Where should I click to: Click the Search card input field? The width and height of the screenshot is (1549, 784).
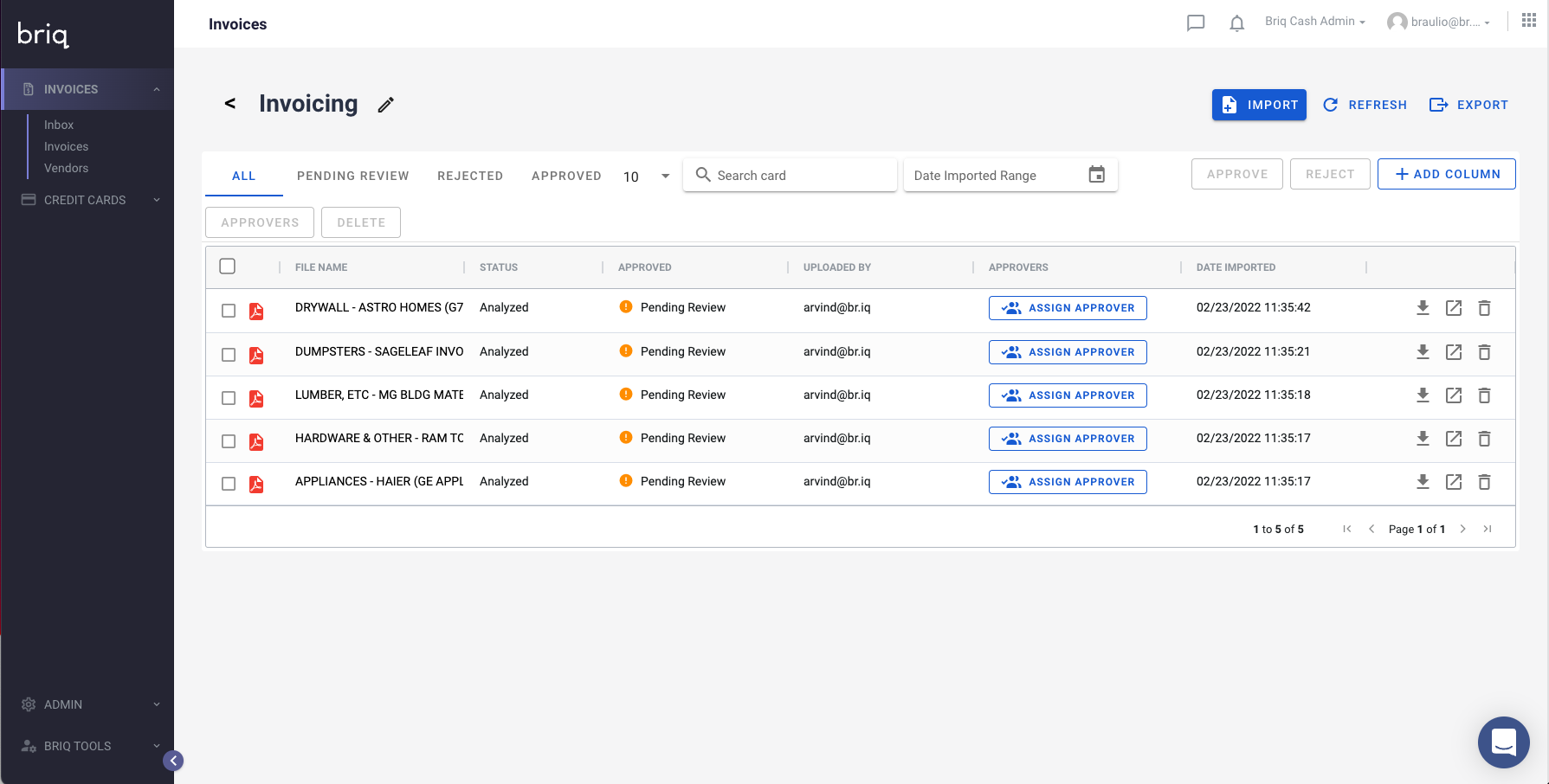[x=790, y=174]
